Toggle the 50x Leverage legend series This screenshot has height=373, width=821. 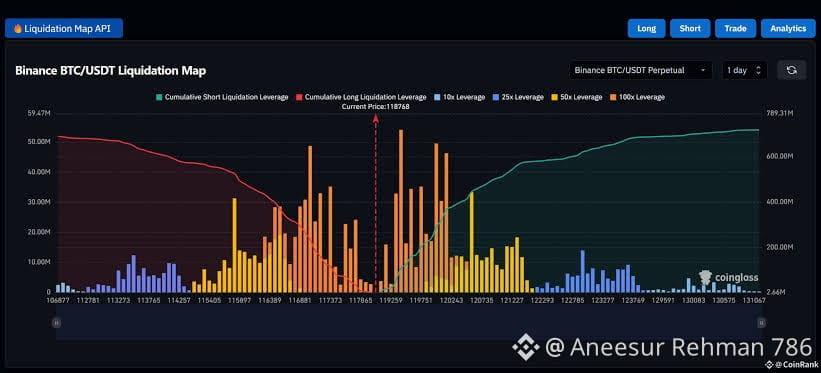(576, 97)
